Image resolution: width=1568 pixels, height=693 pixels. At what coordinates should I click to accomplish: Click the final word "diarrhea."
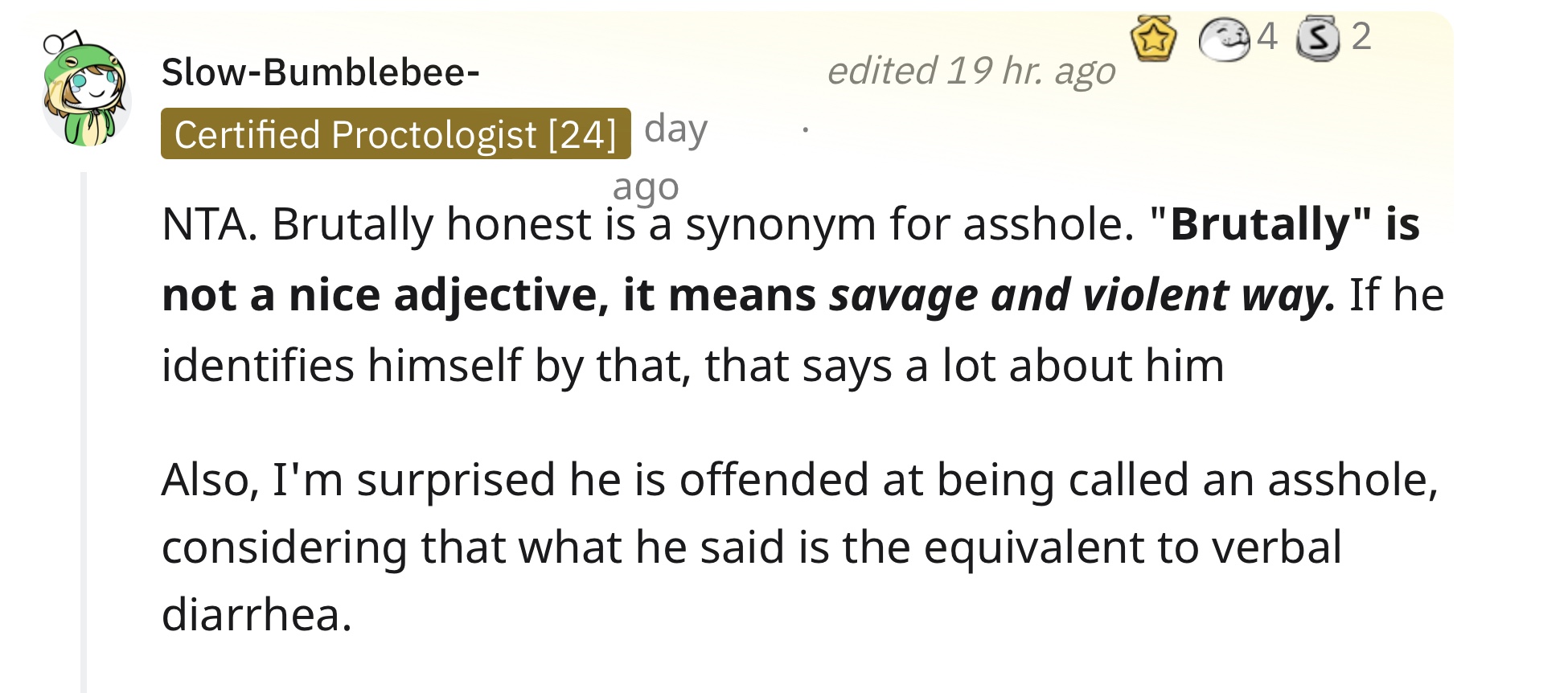[x=257, y=615]
